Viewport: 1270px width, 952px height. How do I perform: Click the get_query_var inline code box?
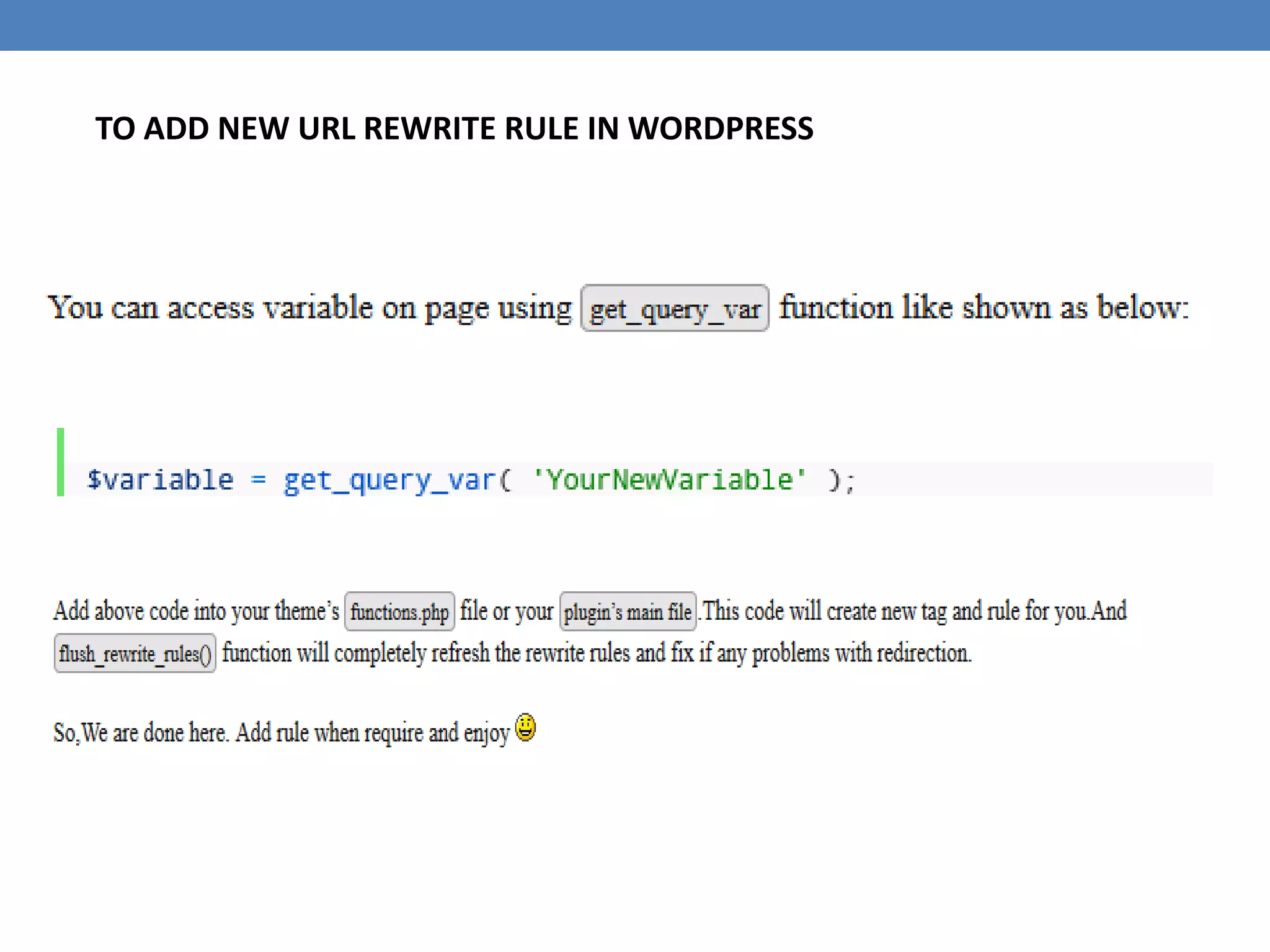coord(675,308)
